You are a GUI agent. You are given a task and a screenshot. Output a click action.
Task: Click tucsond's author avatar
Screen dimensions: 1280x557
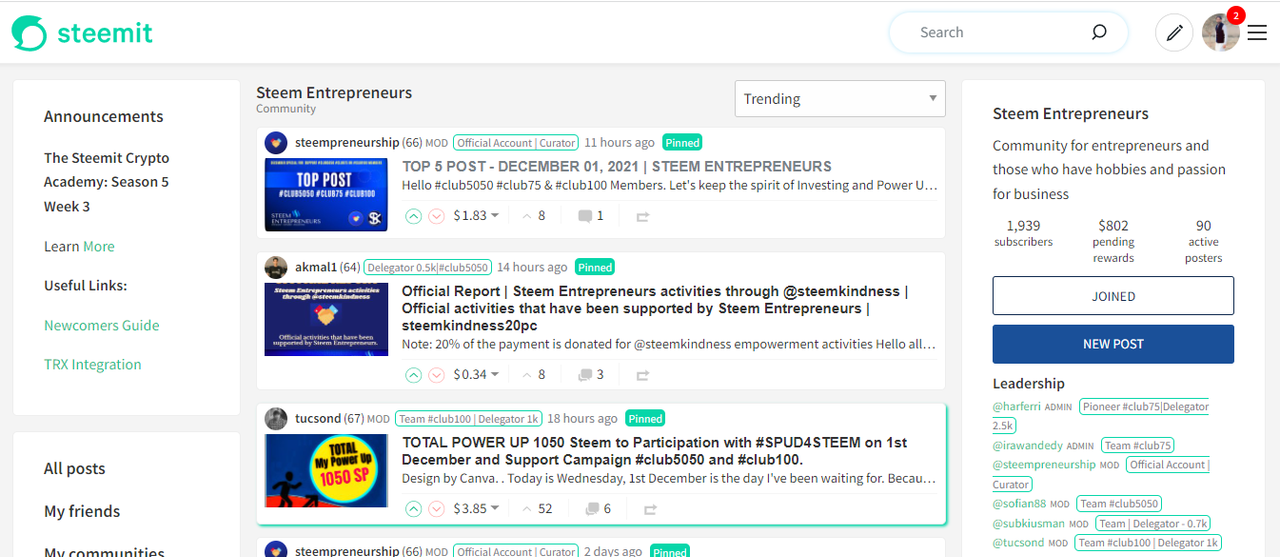point(276,419)
